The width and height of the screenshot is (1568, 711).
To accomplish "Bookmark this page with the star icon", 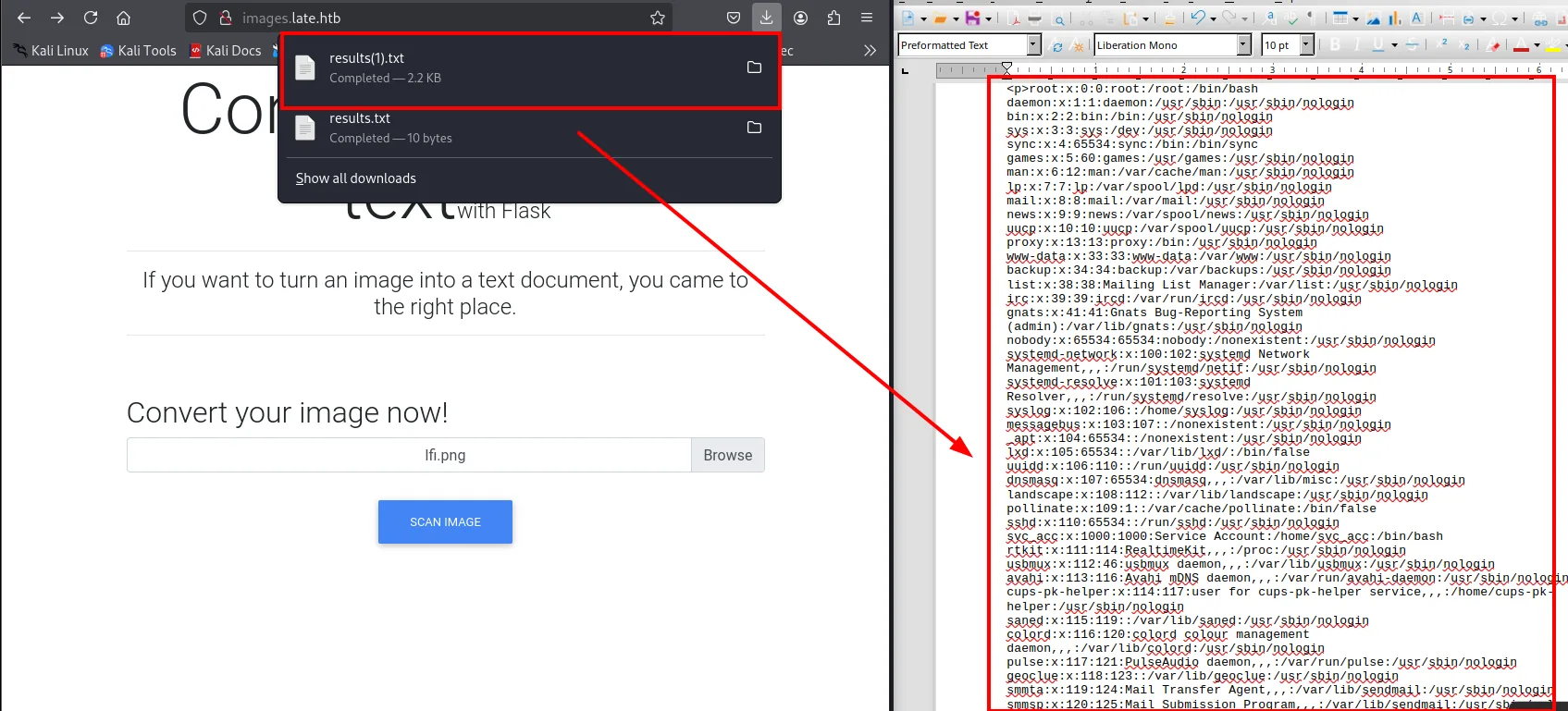I will click(658, 18).
